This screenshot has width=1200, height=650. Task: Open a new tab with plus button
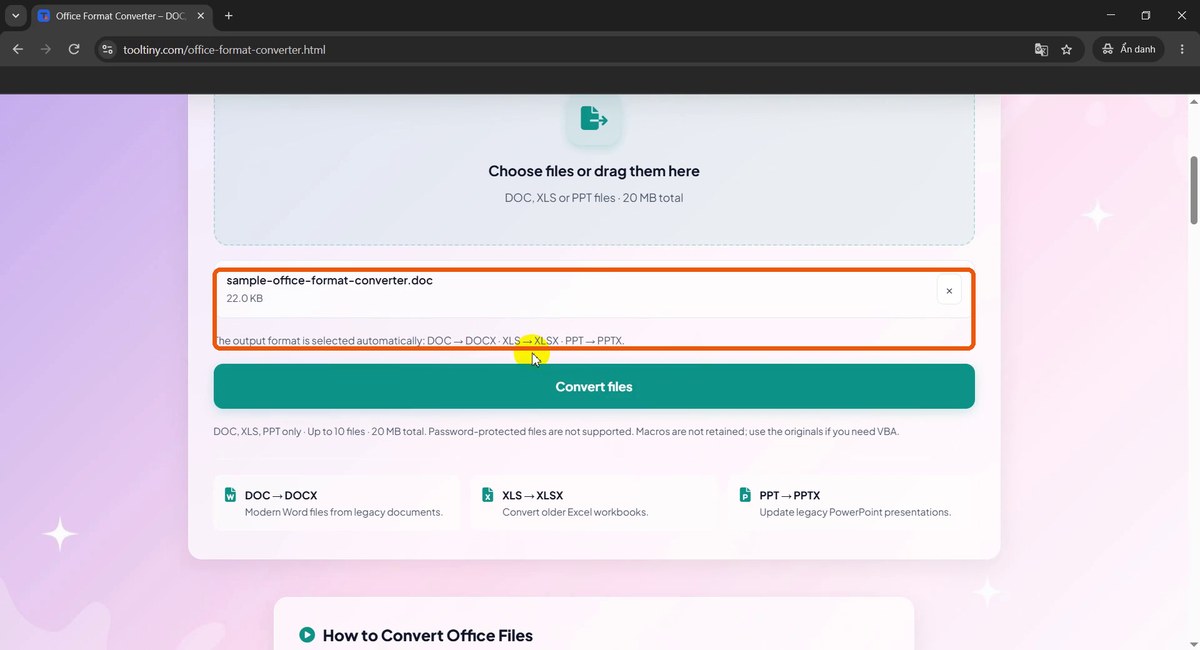(x=228, y=16)
